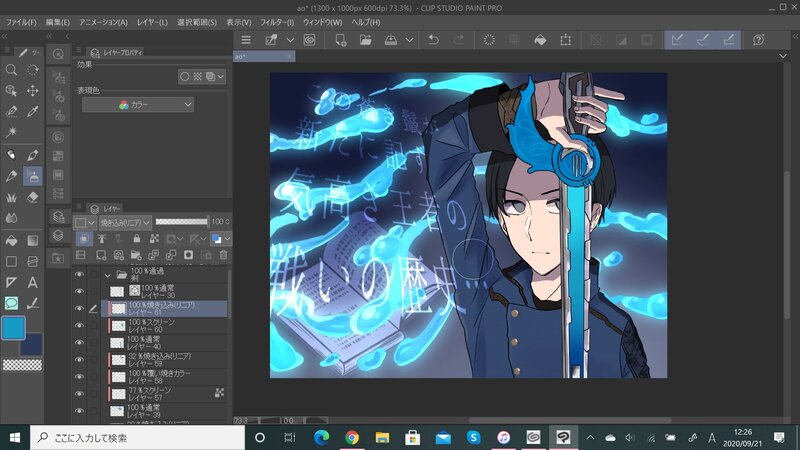Select the レイヤー 39 layer row
Screen dimensions: 800x450
(x=164, y=411)
